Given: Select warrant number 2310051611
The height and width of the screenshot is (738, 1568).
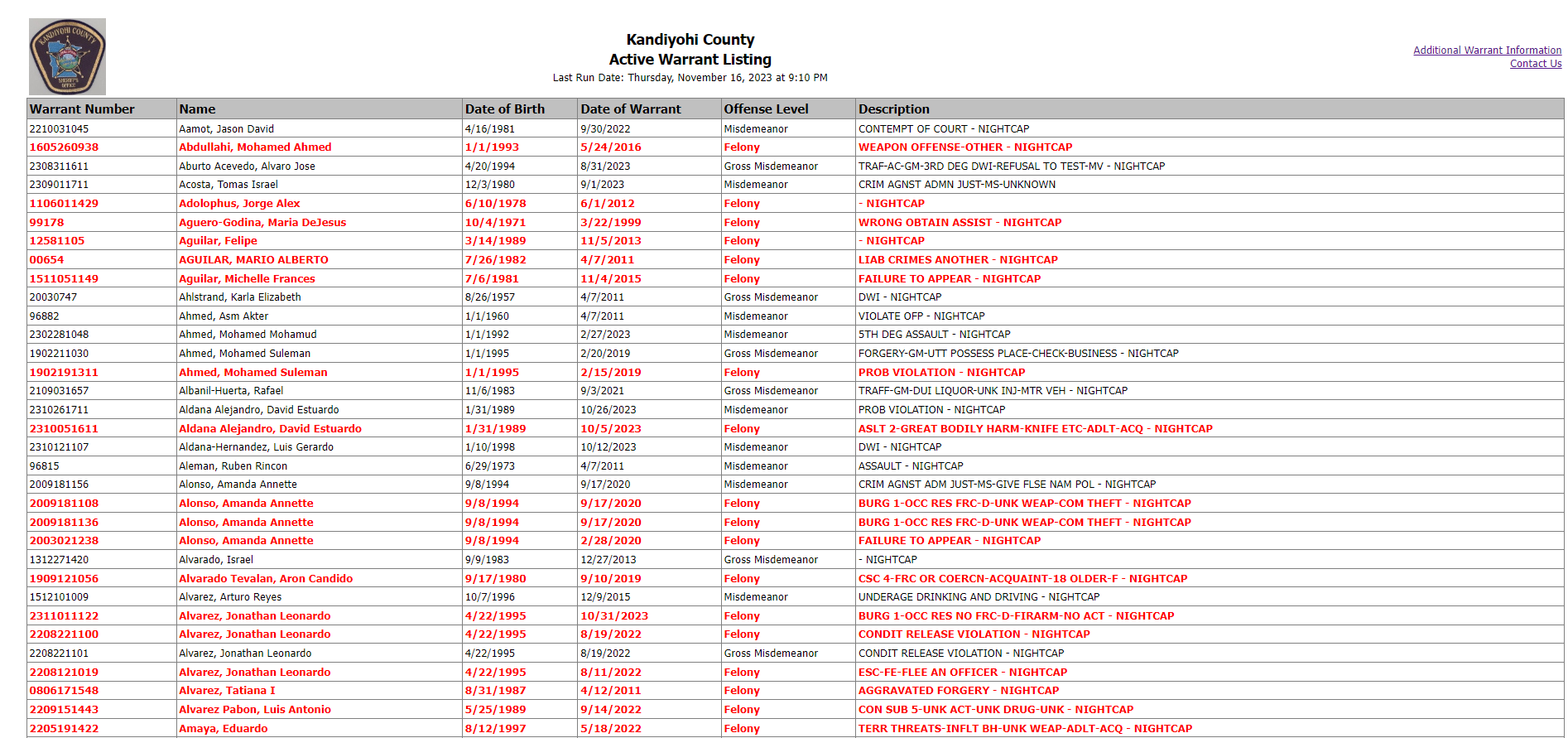Looking at the screenshot, I should pyautogui.click(x=64, y=429).
